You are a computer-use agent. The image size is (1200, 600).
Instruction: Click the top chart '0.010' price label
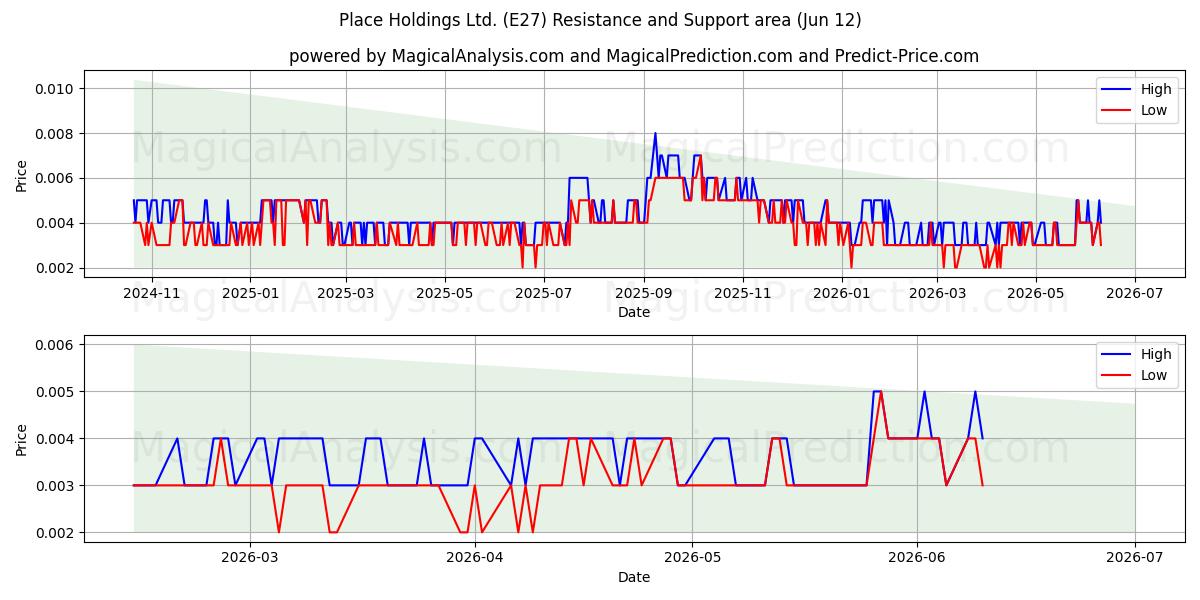[55, 89]
